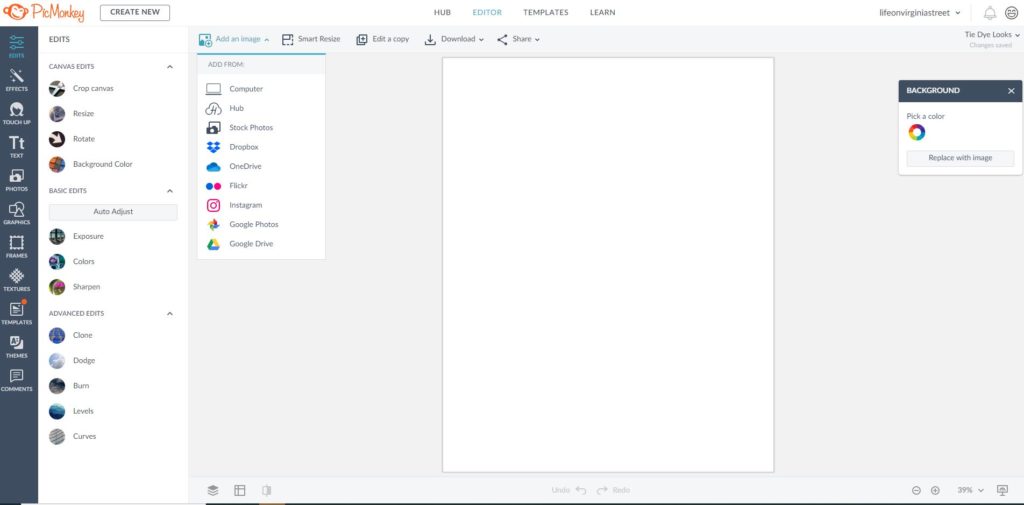Open the Frames panel
Viewport: 1024px width, 505px height.
pyautogui.click(x=17, y=246)
